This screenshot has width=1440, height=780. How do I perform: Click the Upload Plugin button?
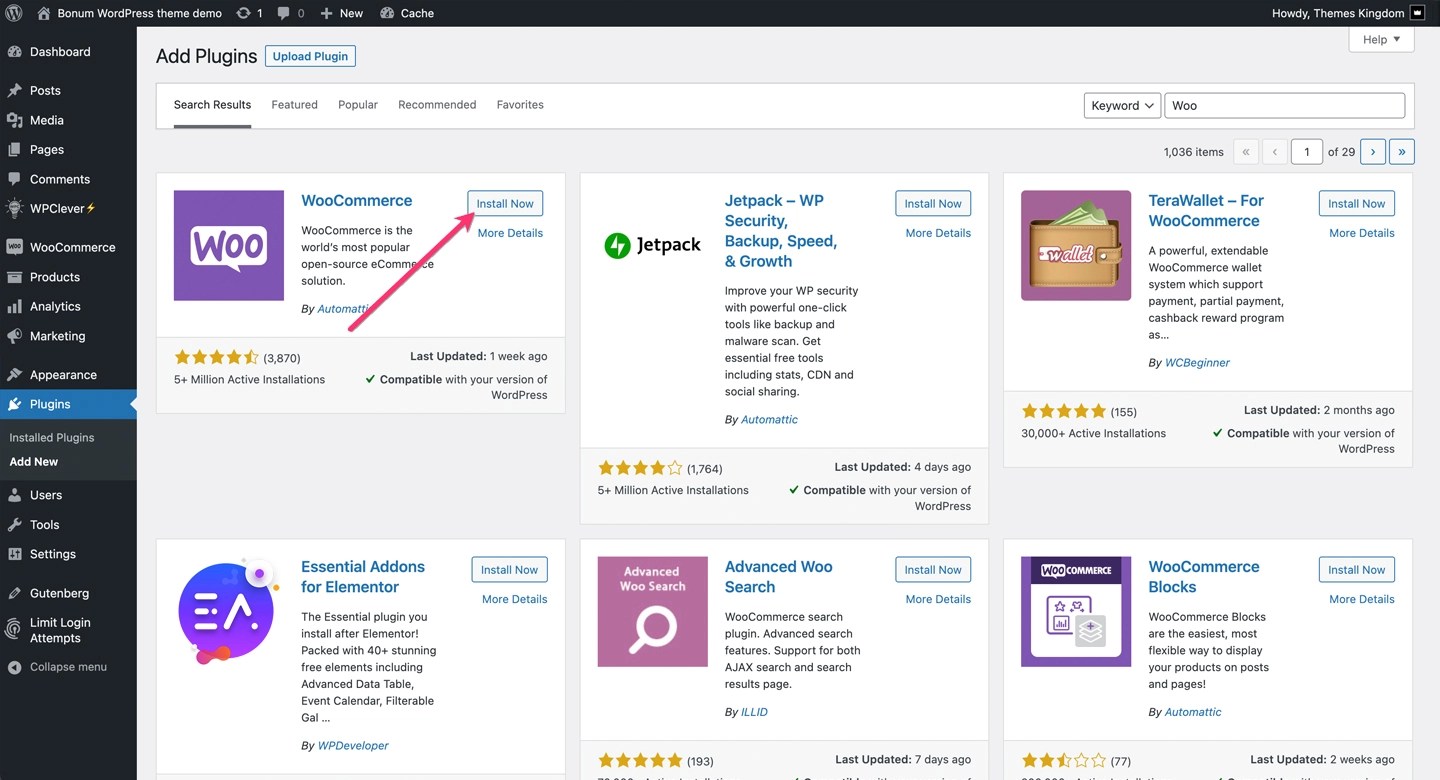[x=310, y=56]
